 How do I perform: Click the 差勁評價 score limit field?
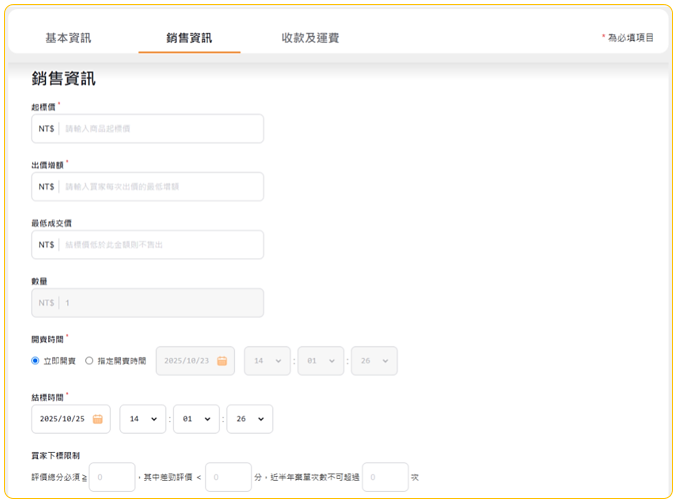pyautogui.click(x=228, y=477)
